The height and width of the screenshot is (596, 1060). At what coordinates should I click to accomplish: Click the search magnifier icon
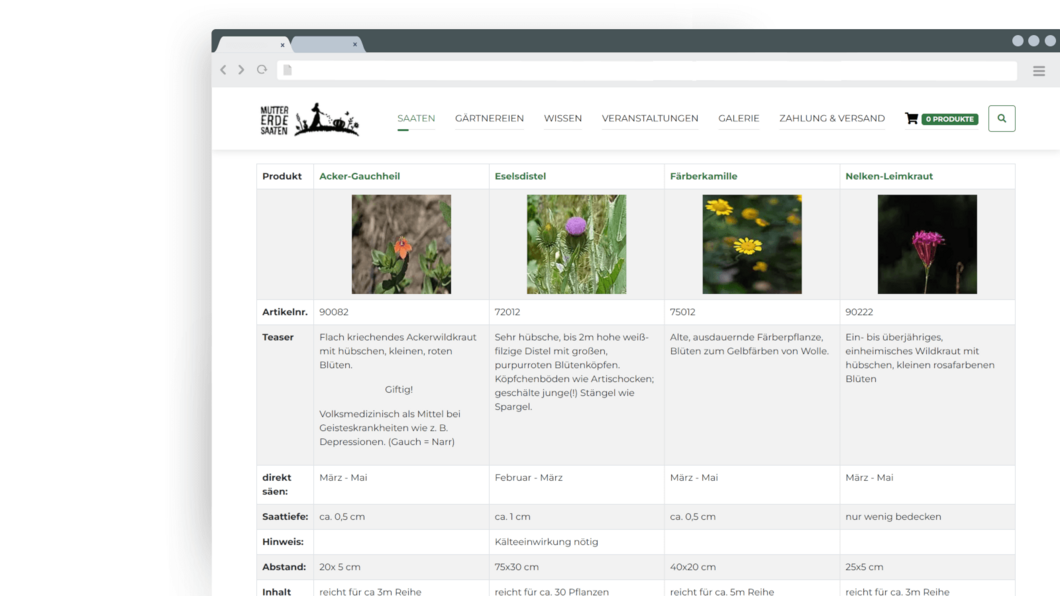[x=1001, y=118]
